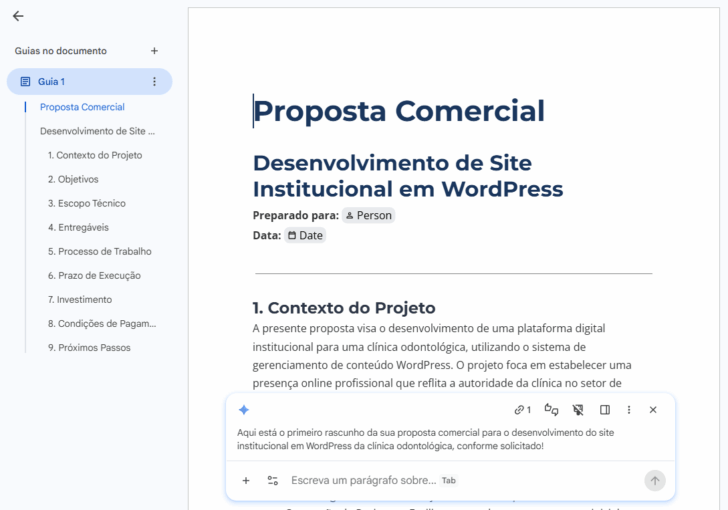The image size is (728, 510).
Task: Click plus icon to add attachment
Action: [x=246, y=481]
